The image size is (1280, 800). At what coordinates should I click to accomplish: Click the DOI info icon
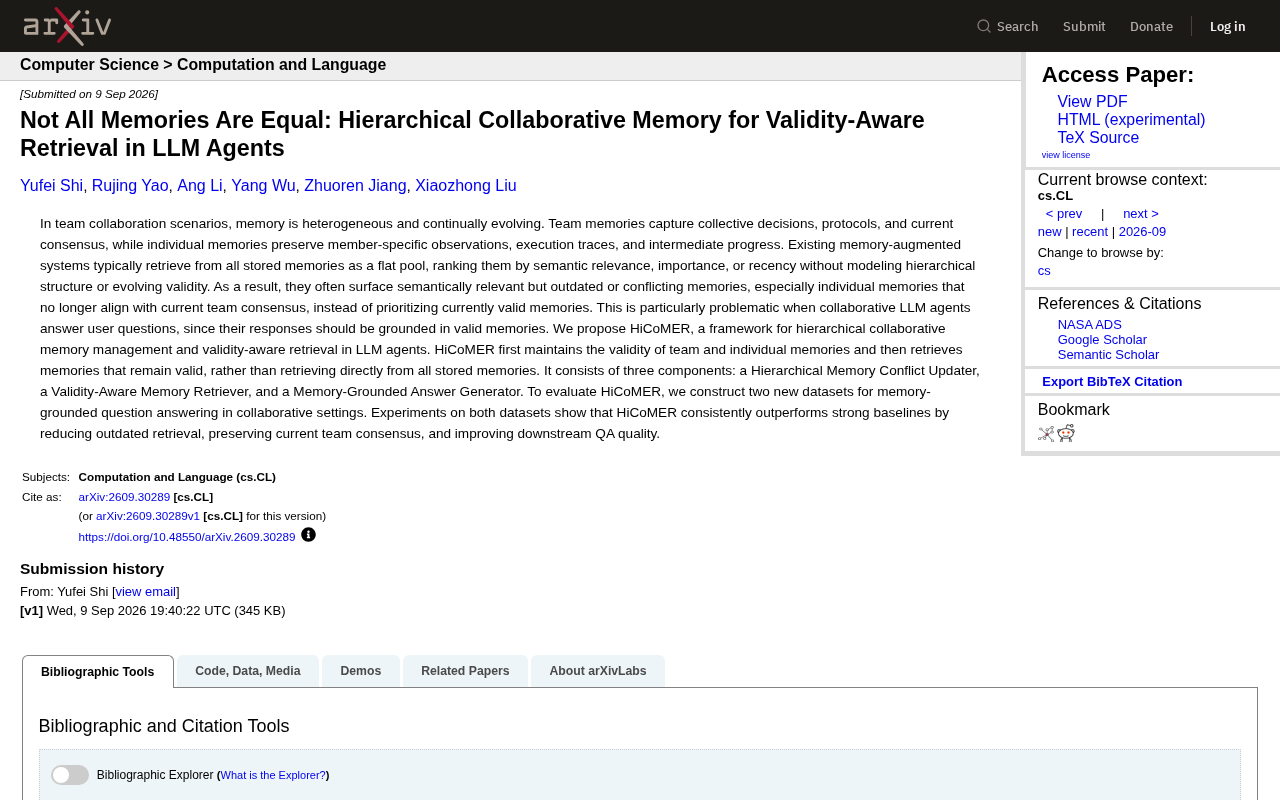(308, 535)
